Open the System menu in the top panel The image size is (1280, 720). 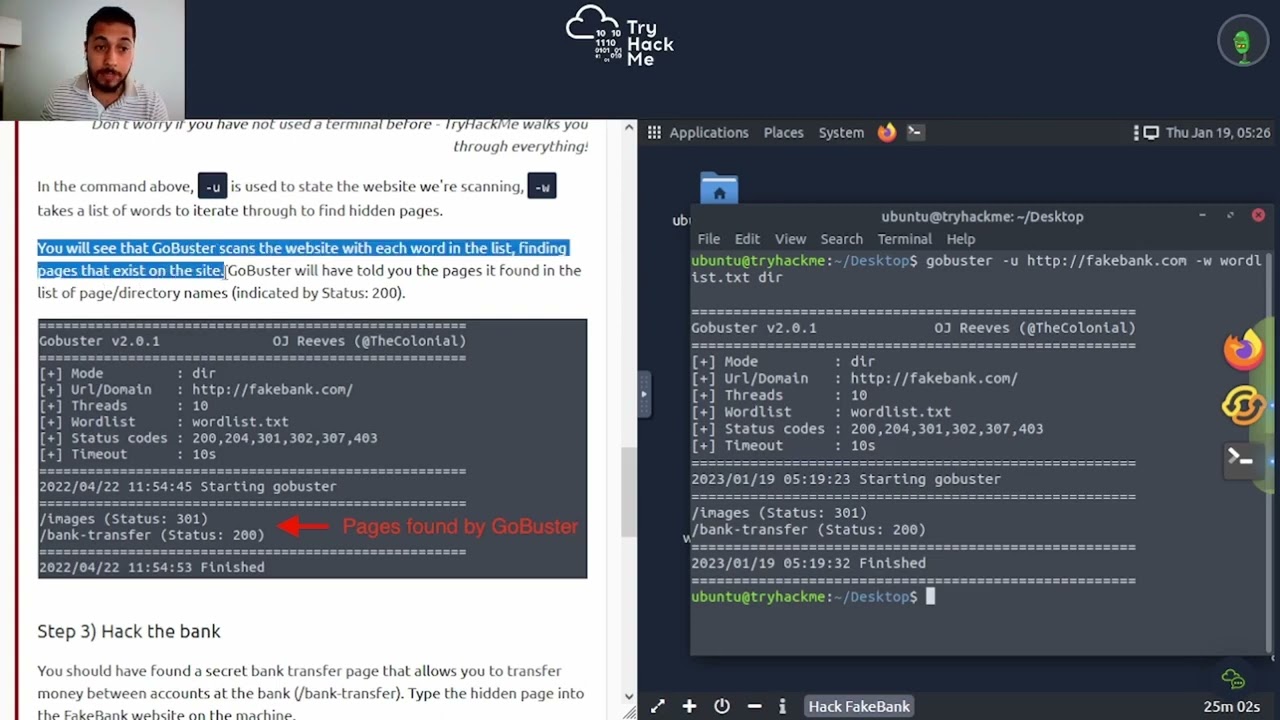click(841, 133)
